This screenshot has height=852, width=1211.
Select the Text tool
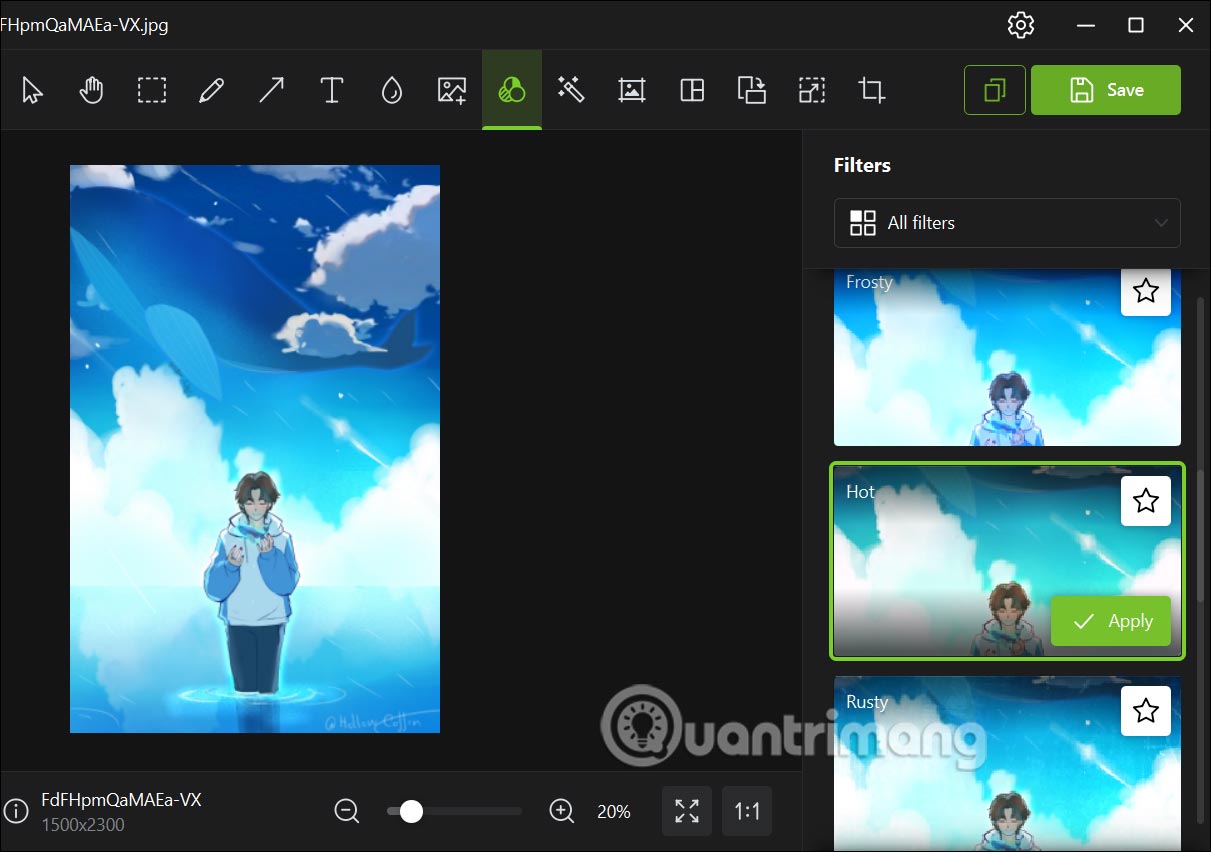(x=332, y=91)
